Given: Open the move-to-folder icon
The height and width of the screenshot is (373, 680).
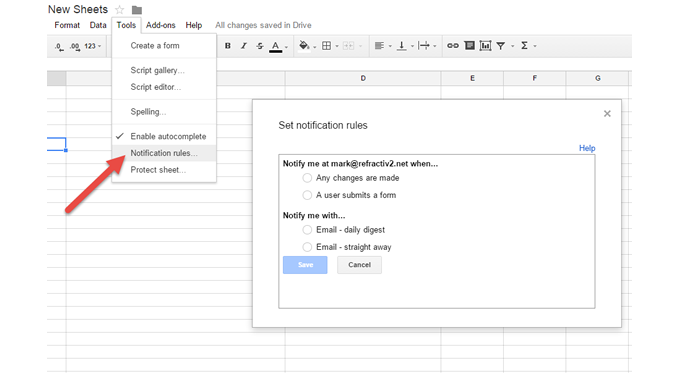Looking at the screenshot, I should tap(137, 10).
